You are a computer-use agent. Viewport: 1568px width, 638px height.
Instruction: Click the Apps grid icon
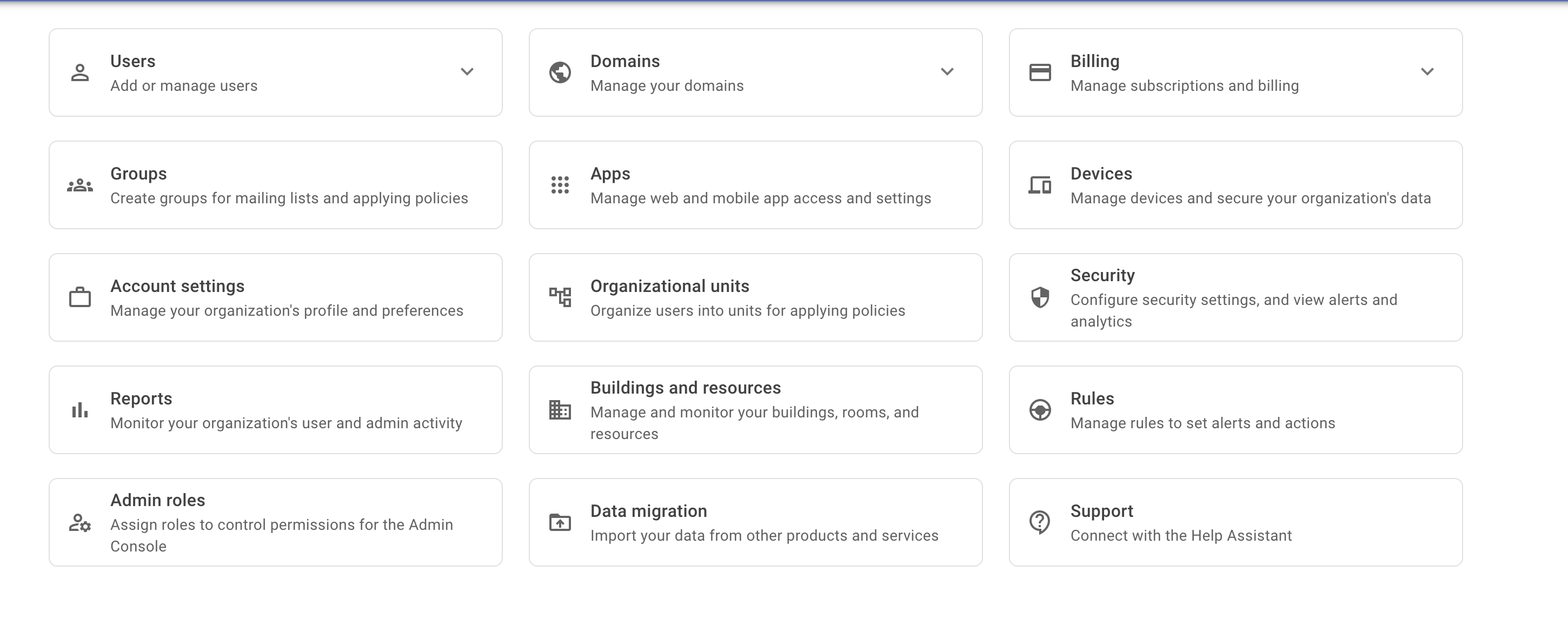(x=560, y=185)
